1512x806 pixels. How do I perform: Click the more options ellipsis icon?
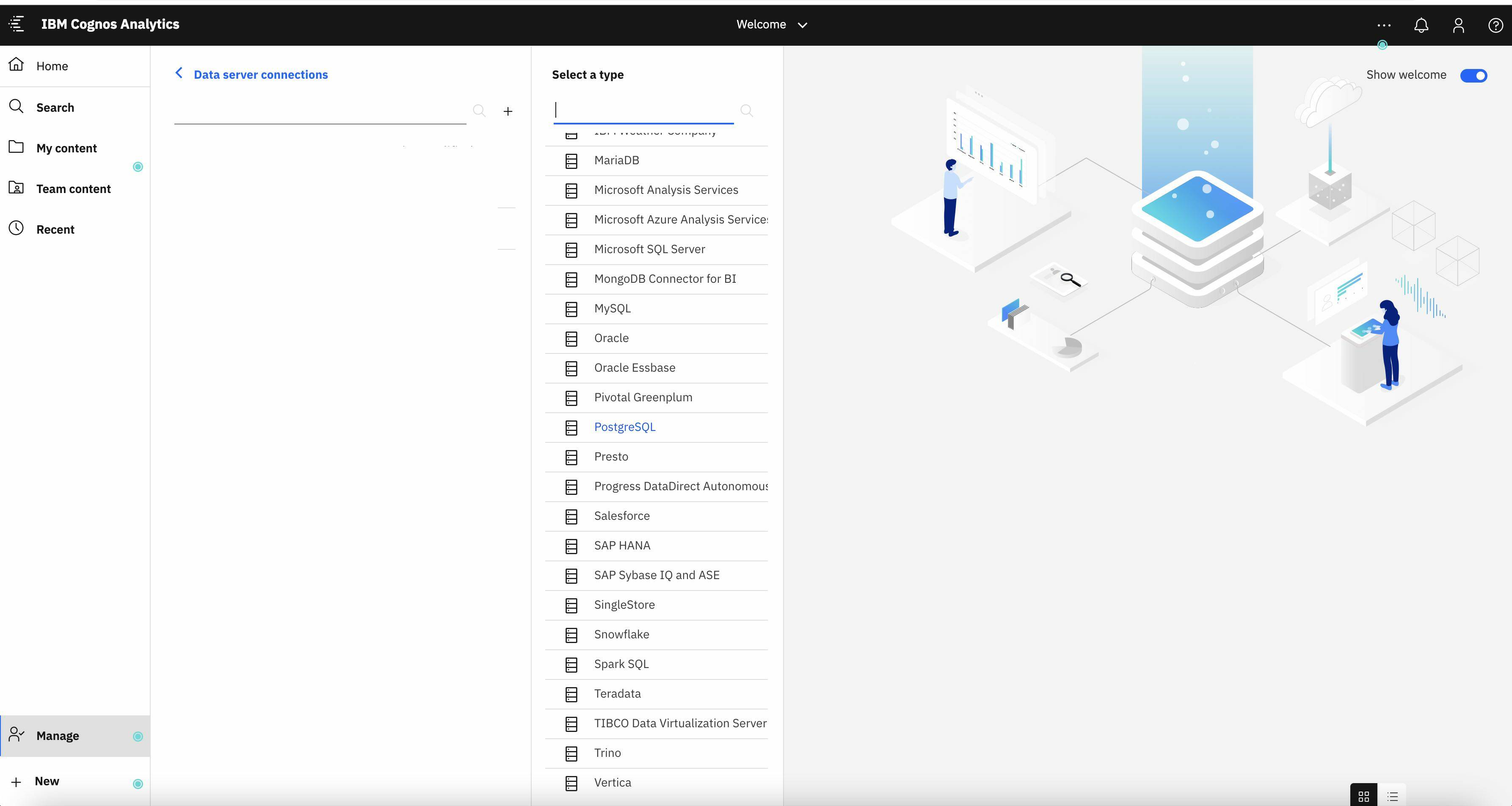click(x=1383, y=25)
